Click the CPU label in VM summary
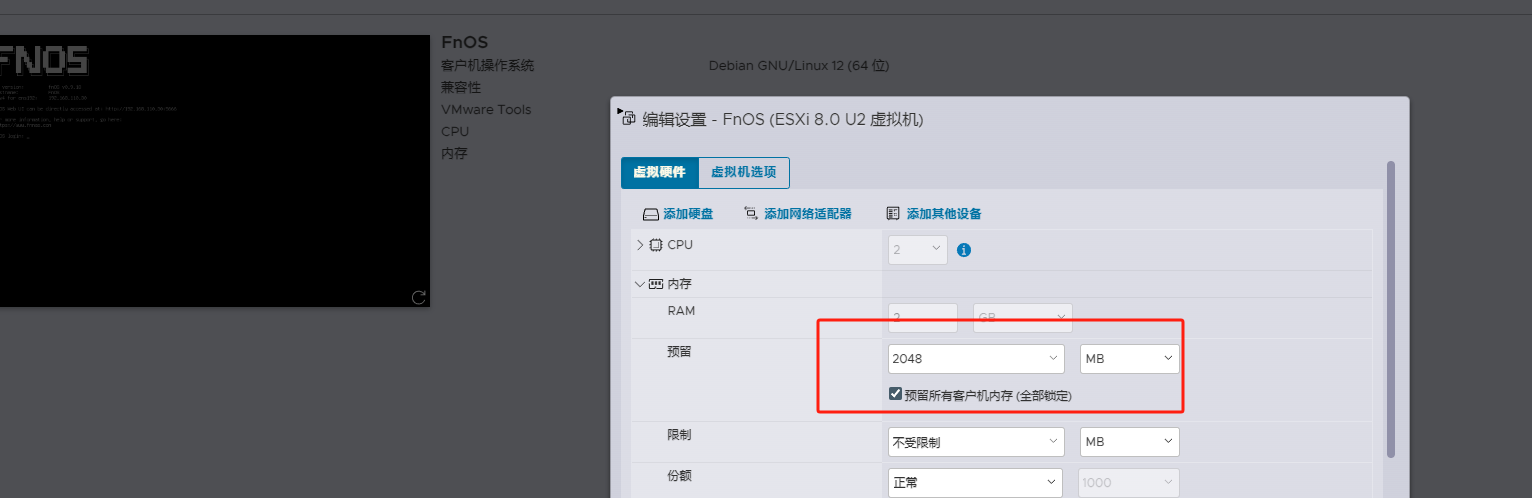The width and height of the screenshot is (1532, 498). coord(455,131)
